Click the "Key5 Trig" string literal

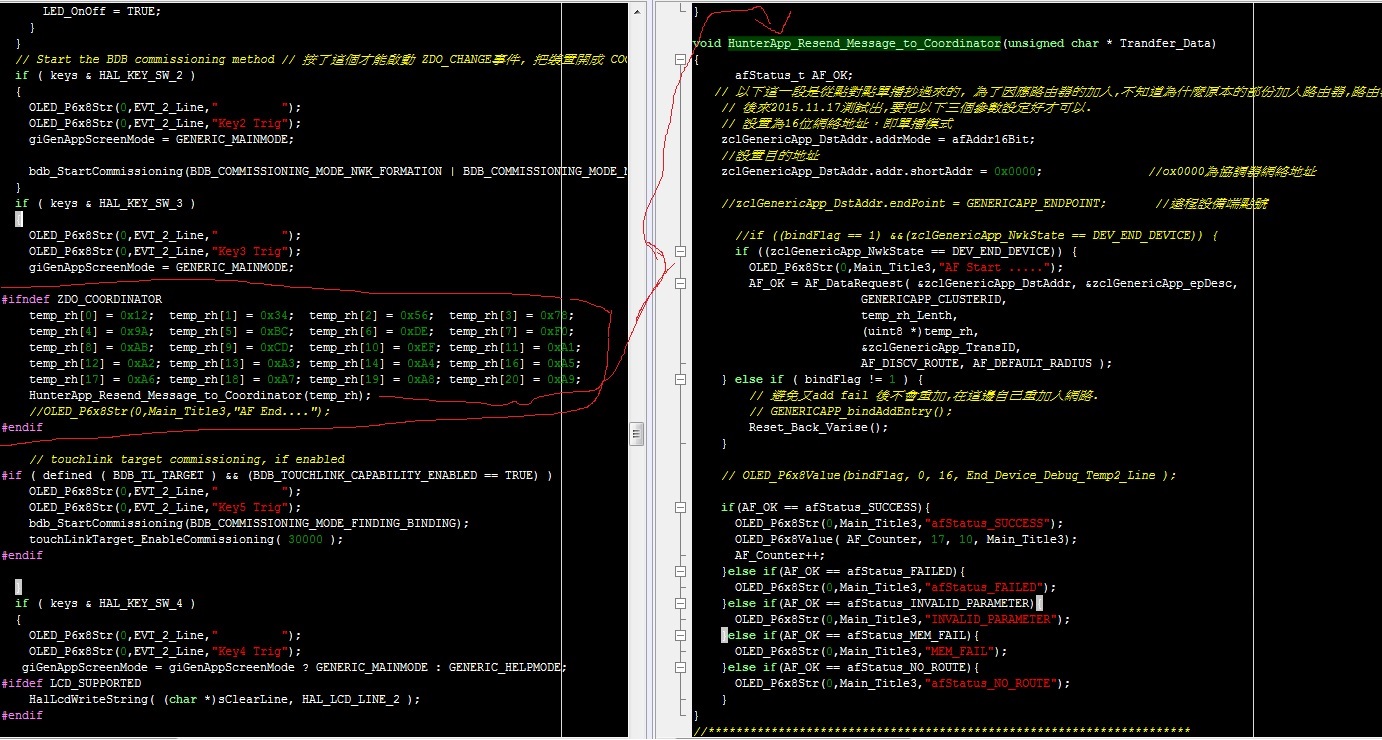[x=252, y=507]
